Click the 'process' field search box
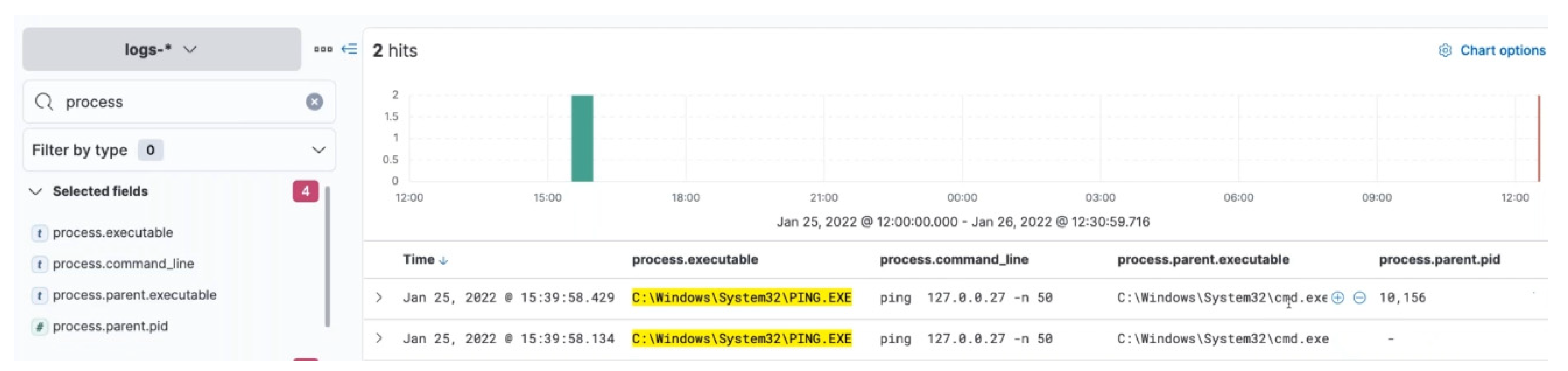Viewport: 1568px width, 371px height. (x=179, y=102)
